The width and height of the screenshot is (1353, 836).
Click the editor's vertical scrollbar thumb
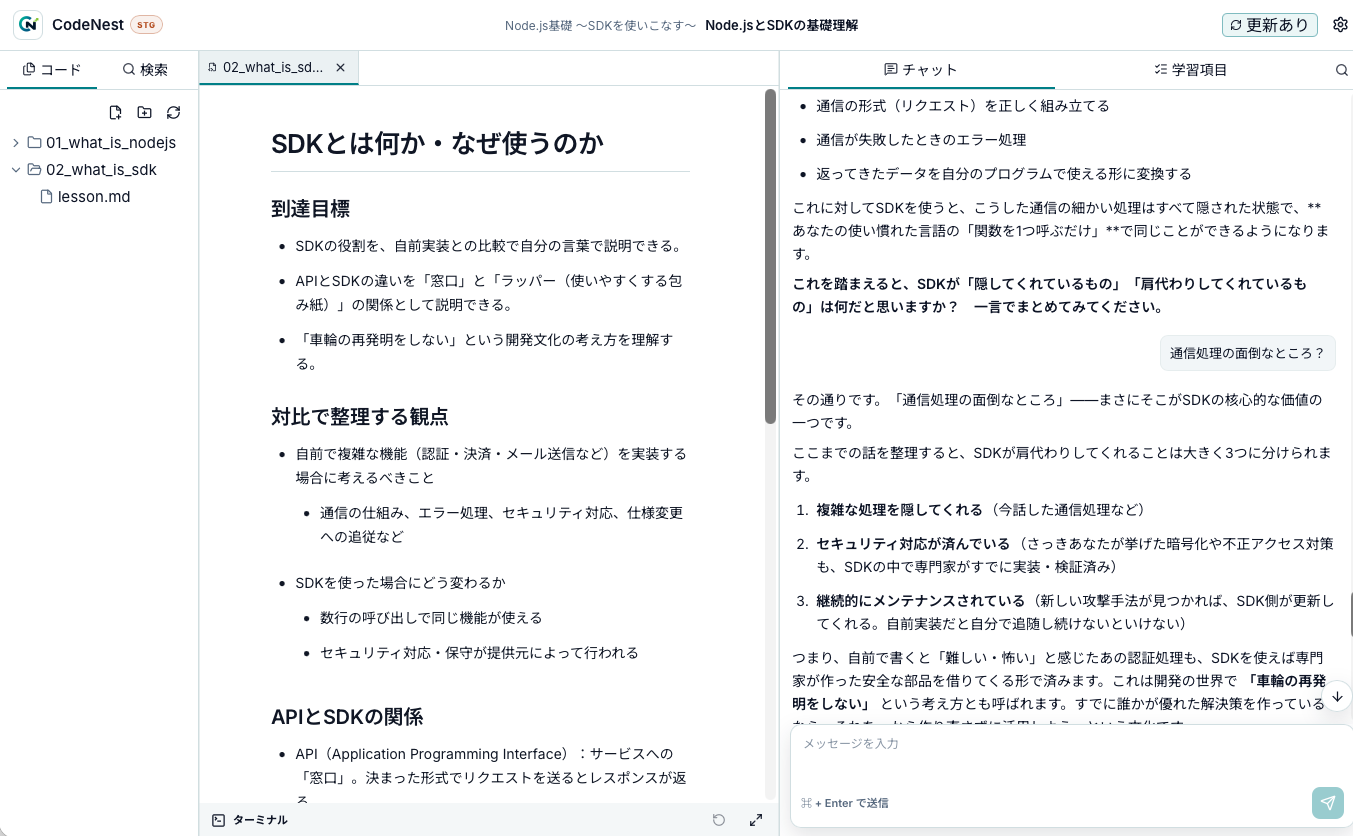click(x=770, y=257)
